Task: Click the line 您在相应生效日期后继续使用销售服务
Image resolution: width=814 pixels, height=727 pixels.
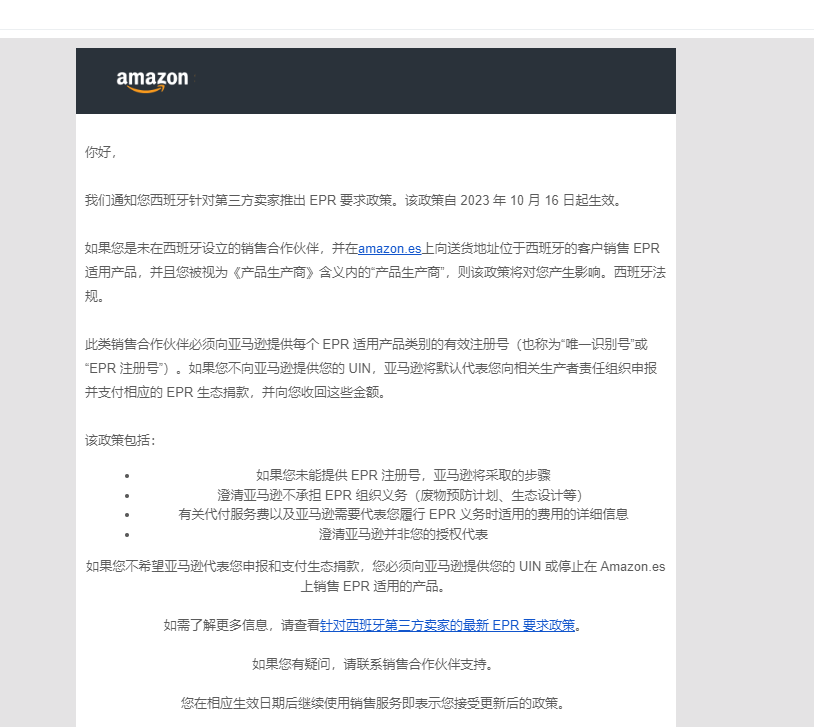Action: coord(373,703)
